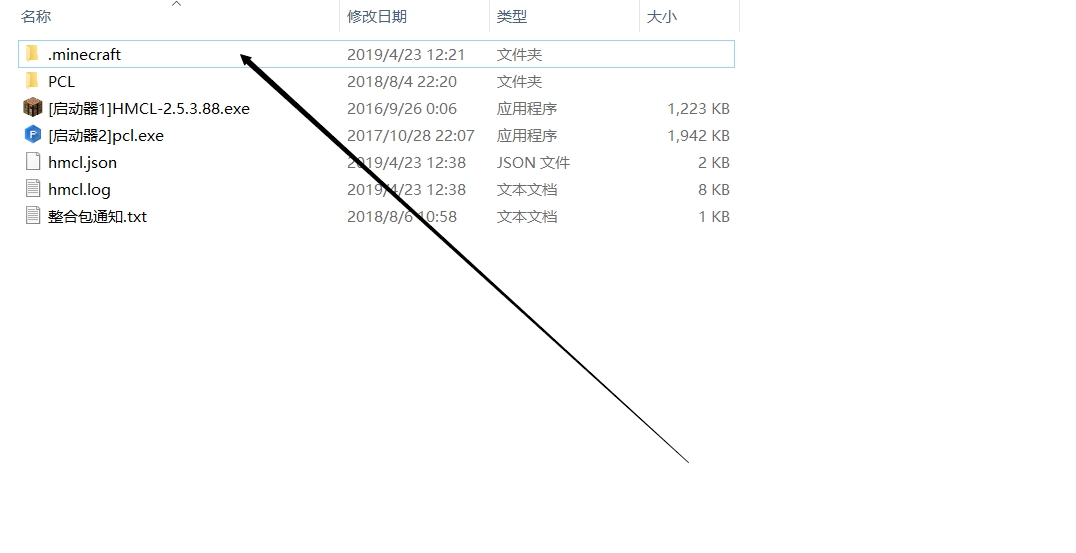The height and width of the screenshot is (553, 1076).
Task: Click date 2016/9/26 0:06 of HMCL exe
Action: pyautogui.click(x=401, y=108)
